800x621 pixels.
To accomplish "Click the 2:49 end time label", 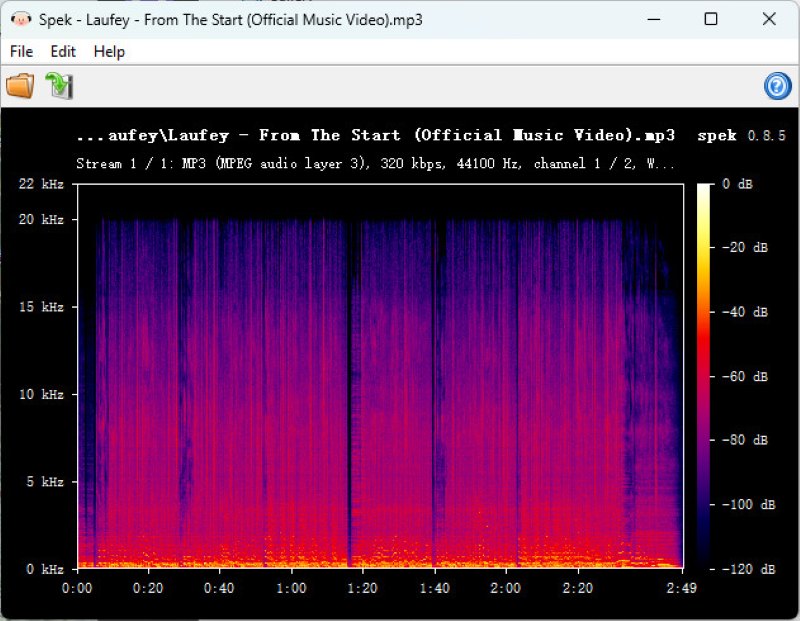I will (x=681, y=588).
